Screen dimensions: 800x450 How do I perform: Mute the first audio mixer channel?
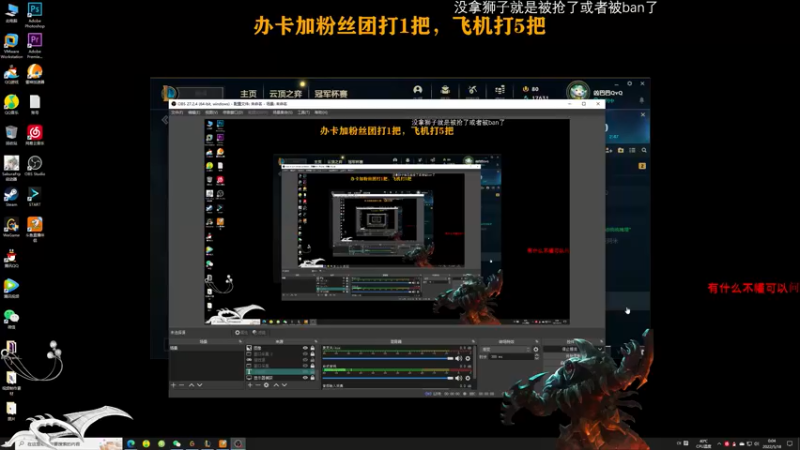pyautogui.click(x=459, y=359)
